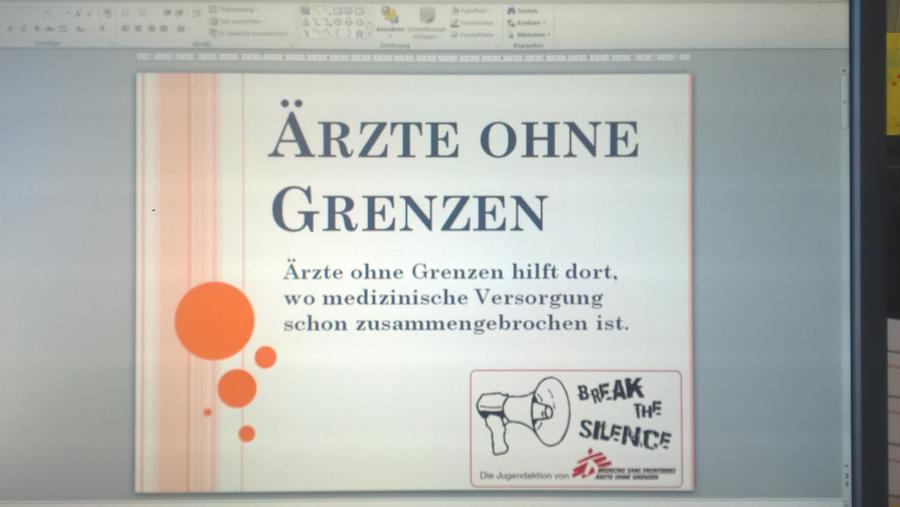Apply bullet list formatting

[x=126, y=13]
